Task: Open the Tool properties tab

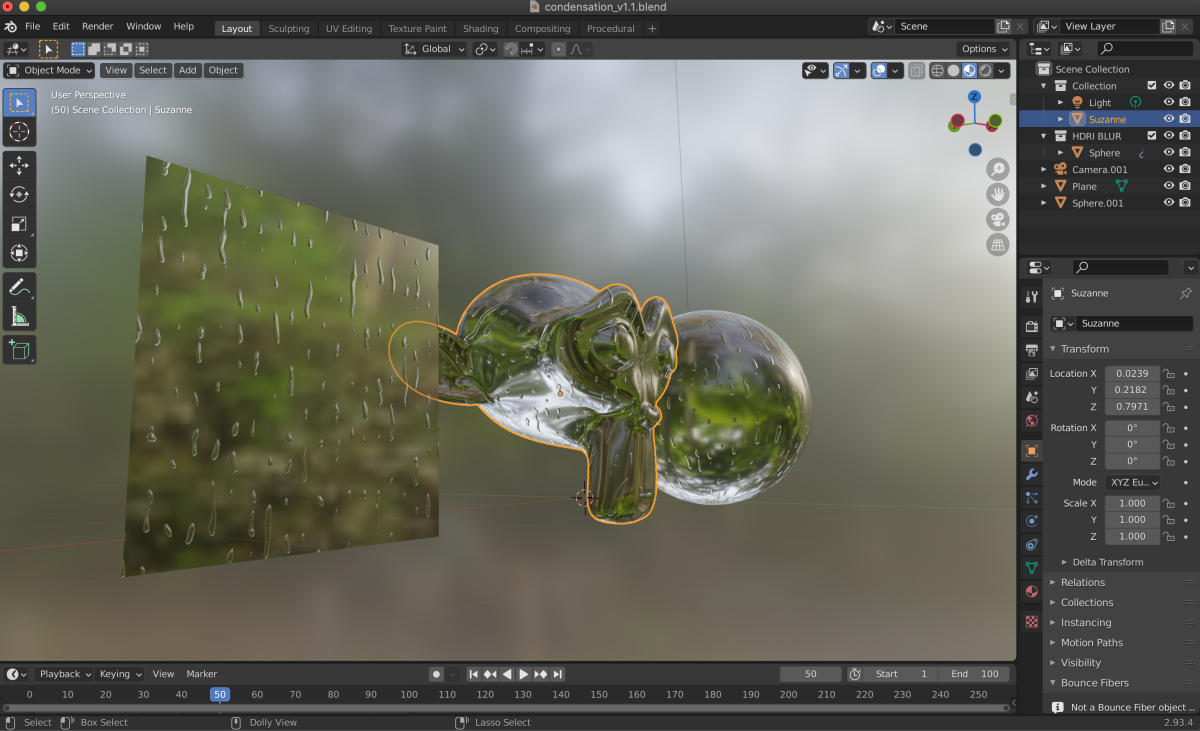Action: [x=1032, y=297]
